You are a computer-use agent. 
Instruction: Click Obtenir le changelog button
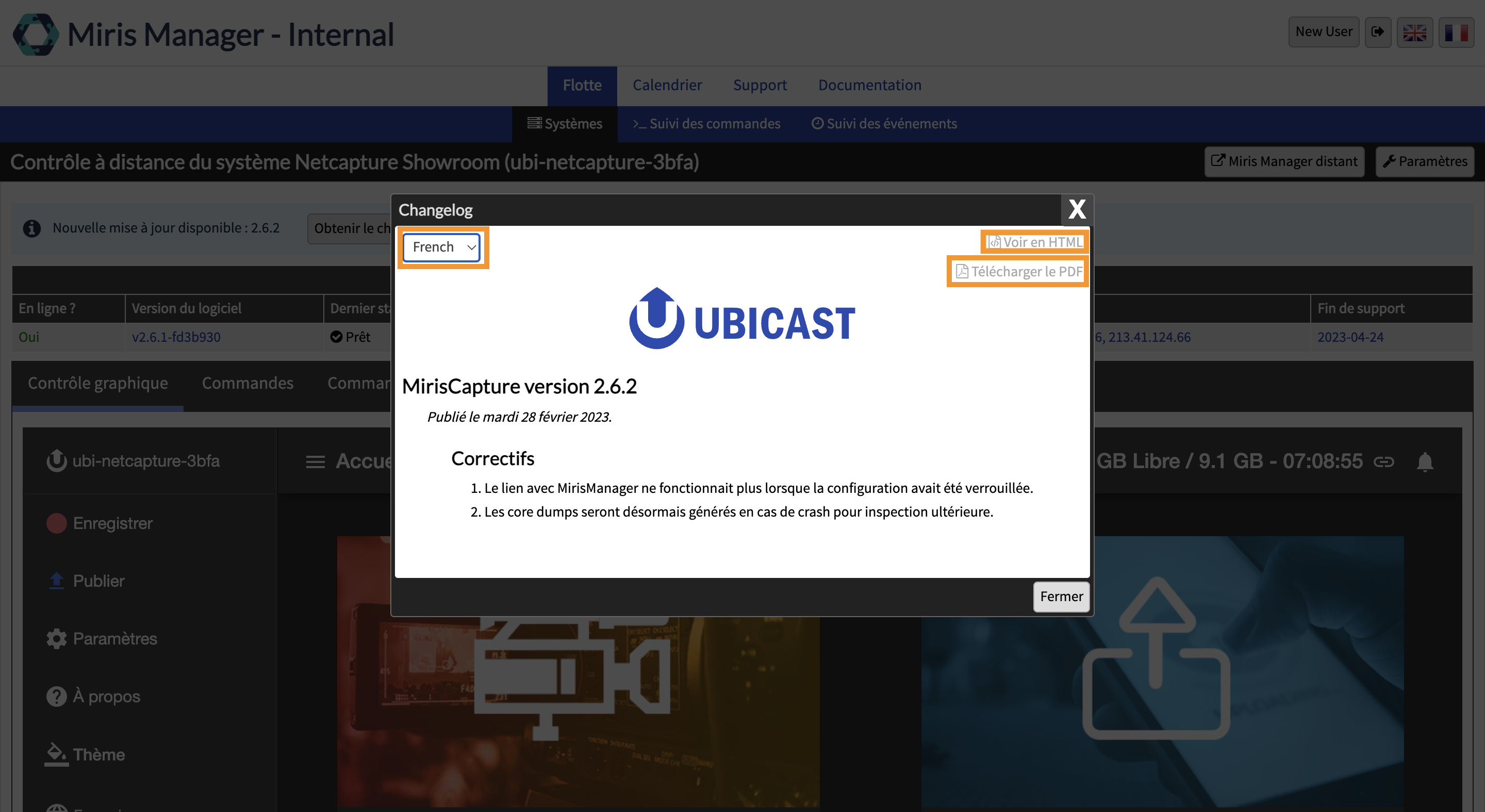click(x=350, y=229)
